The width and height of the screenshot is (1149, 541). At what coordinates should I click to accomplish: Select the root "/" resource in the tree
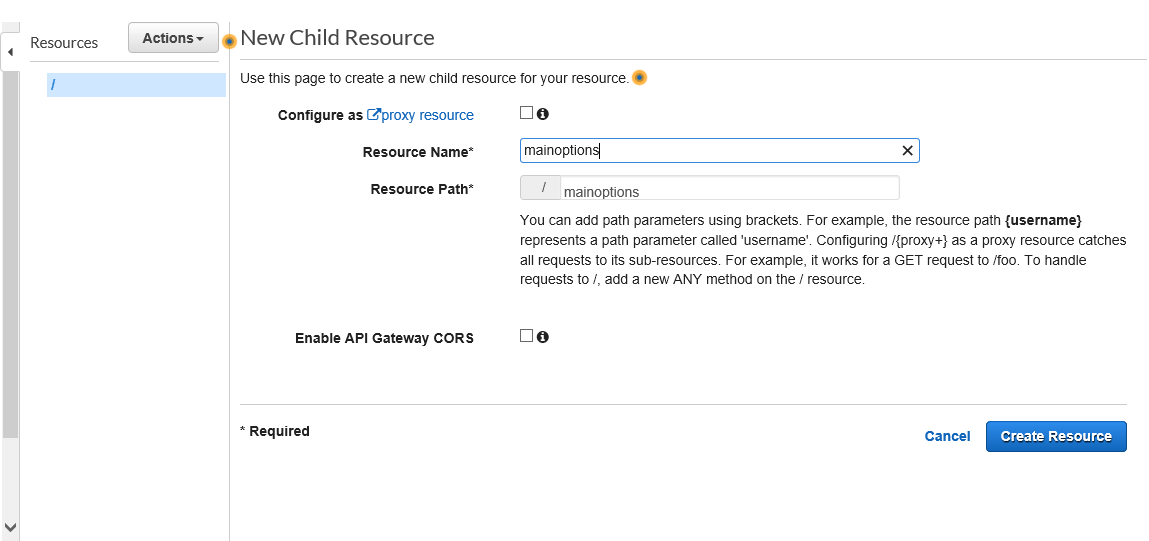pos(136,85)
